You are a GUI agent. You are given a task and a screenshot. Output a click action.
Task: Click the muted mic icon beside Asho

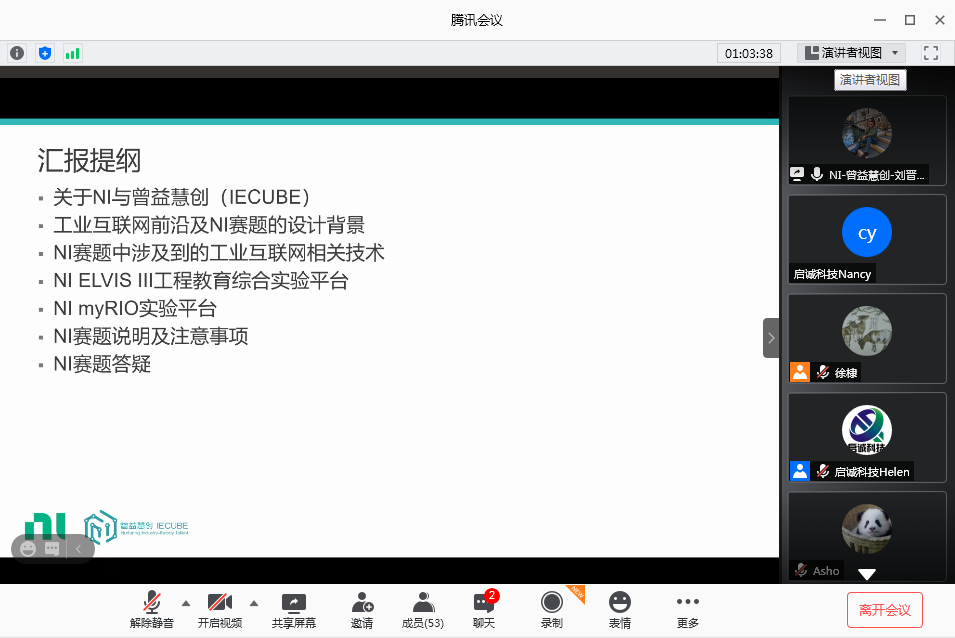point(801,570)
